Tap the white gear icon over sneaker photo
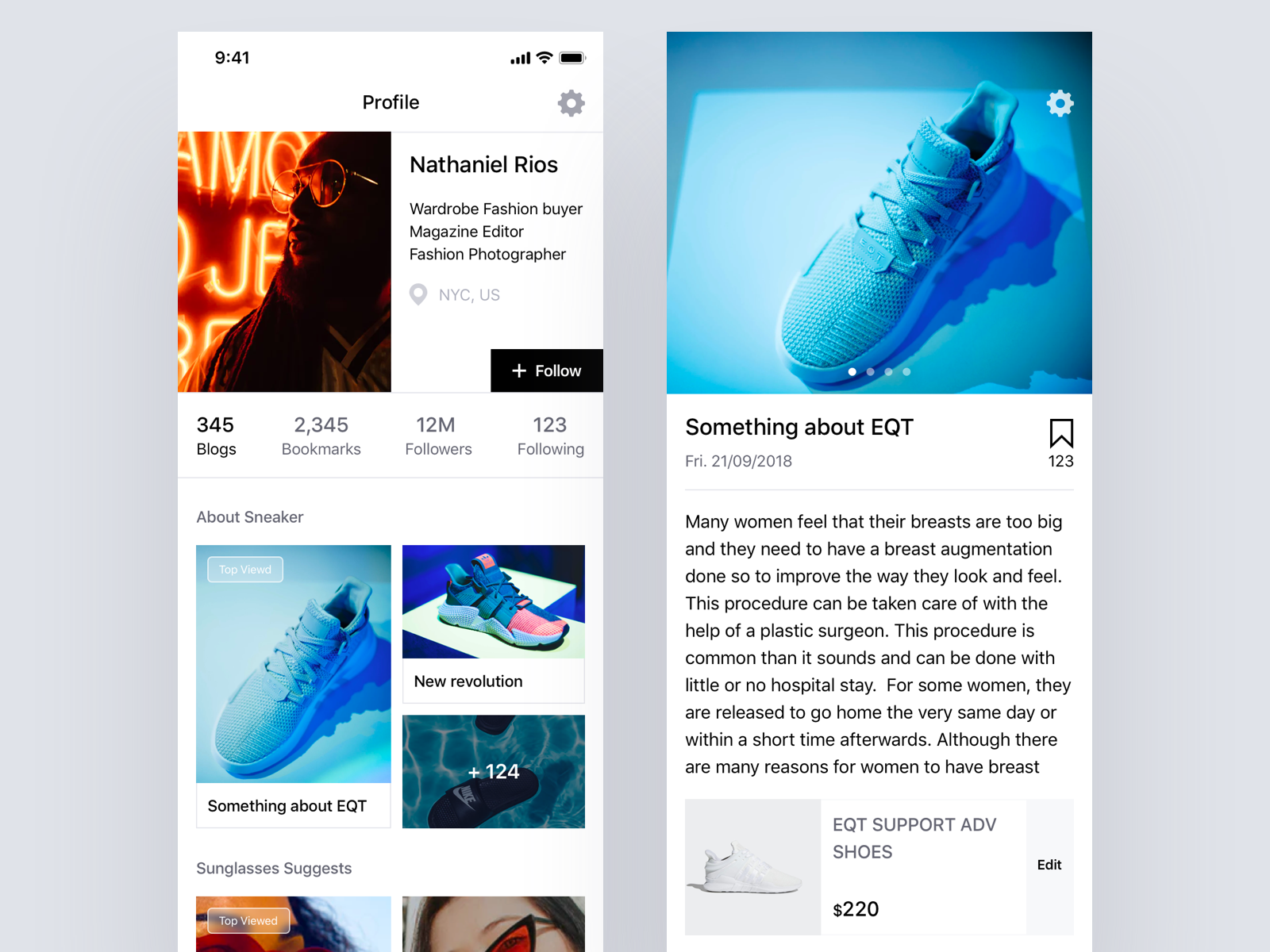The image size is (1270, 952). 1060,103
